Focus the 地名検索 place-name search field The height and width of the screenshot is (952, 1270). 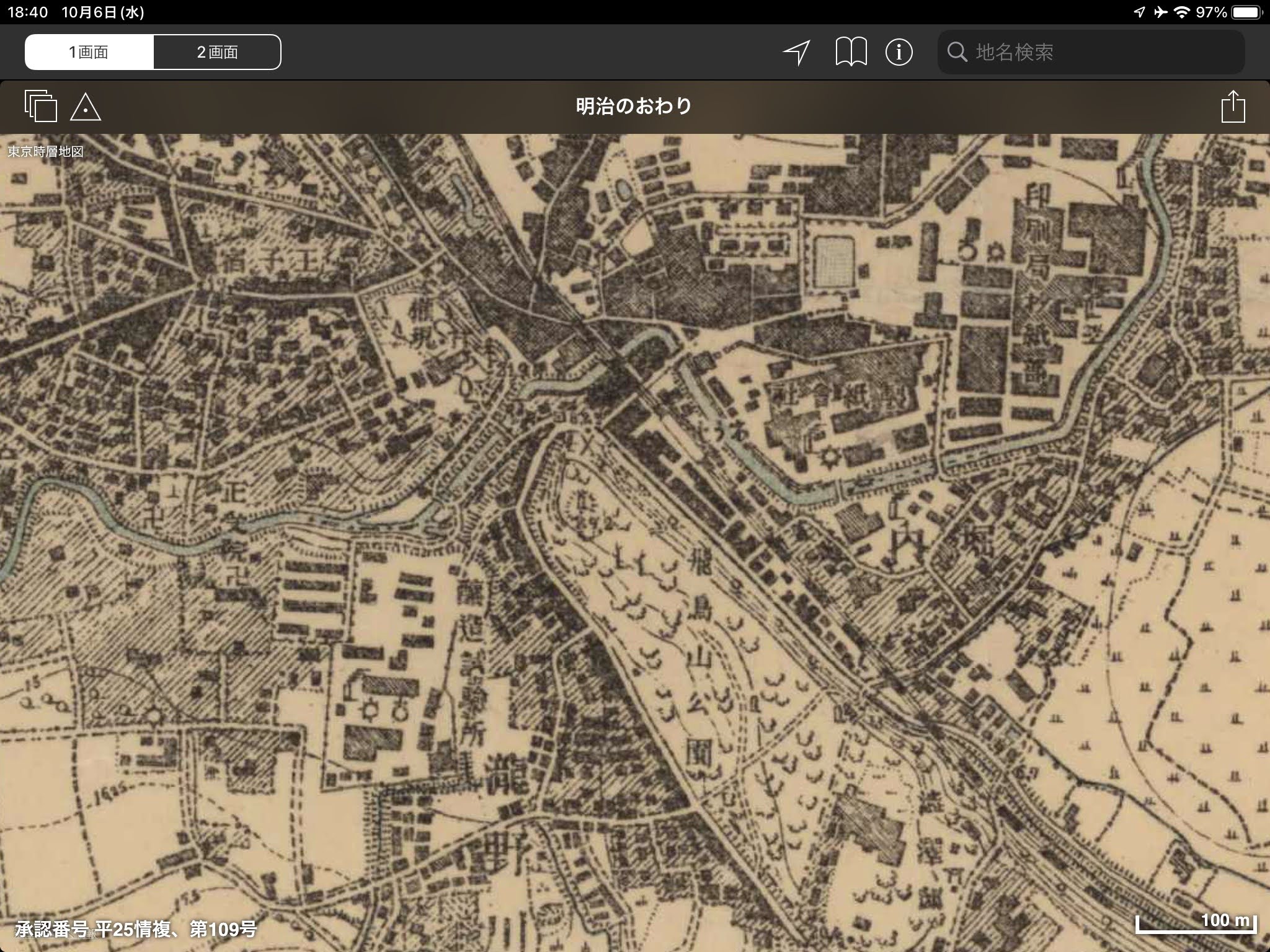[1091, 52]
